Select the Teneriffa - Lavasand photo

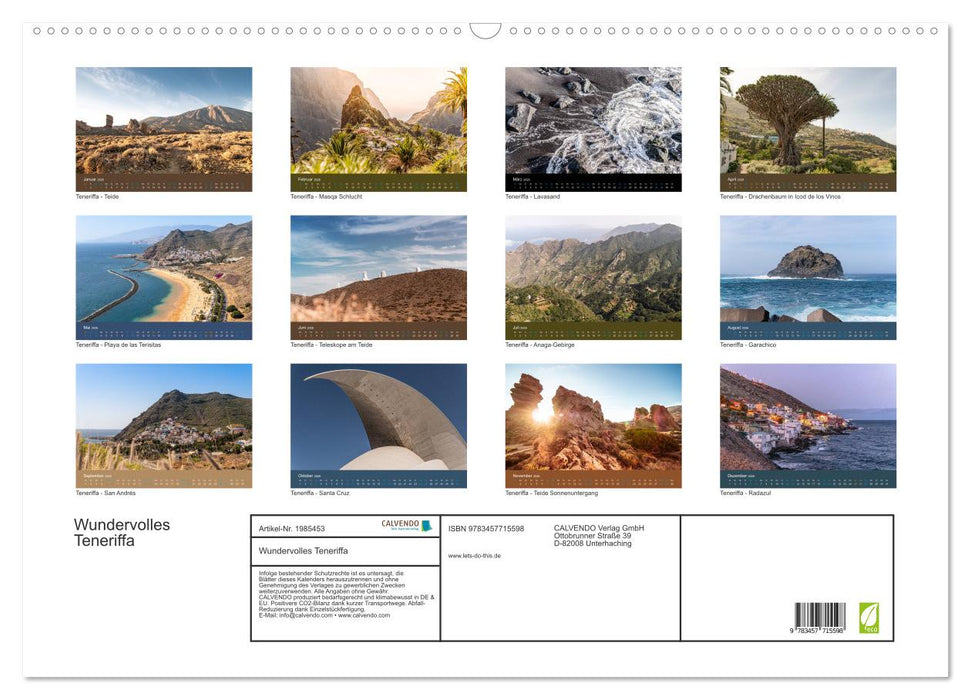[592, 128]
